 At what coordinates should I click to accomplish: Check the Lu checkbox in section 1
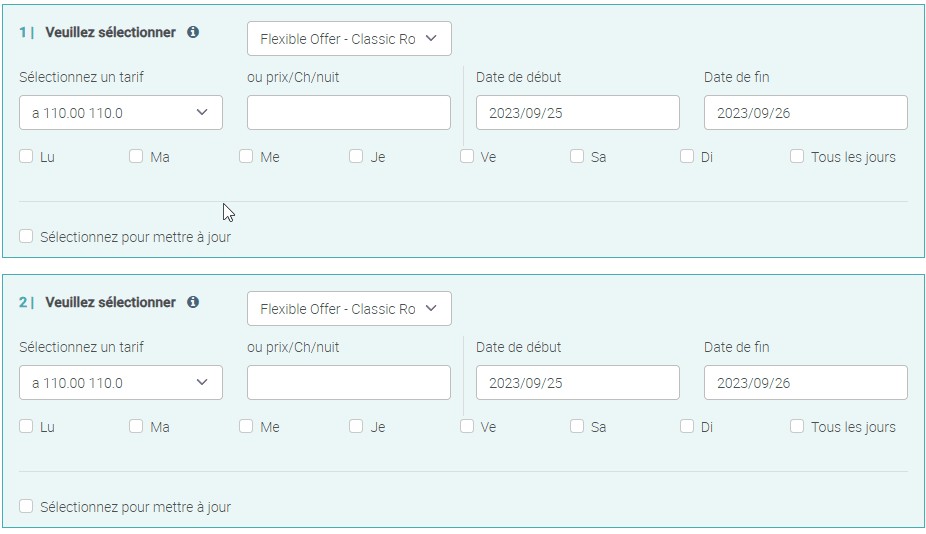tap(26, 156)
